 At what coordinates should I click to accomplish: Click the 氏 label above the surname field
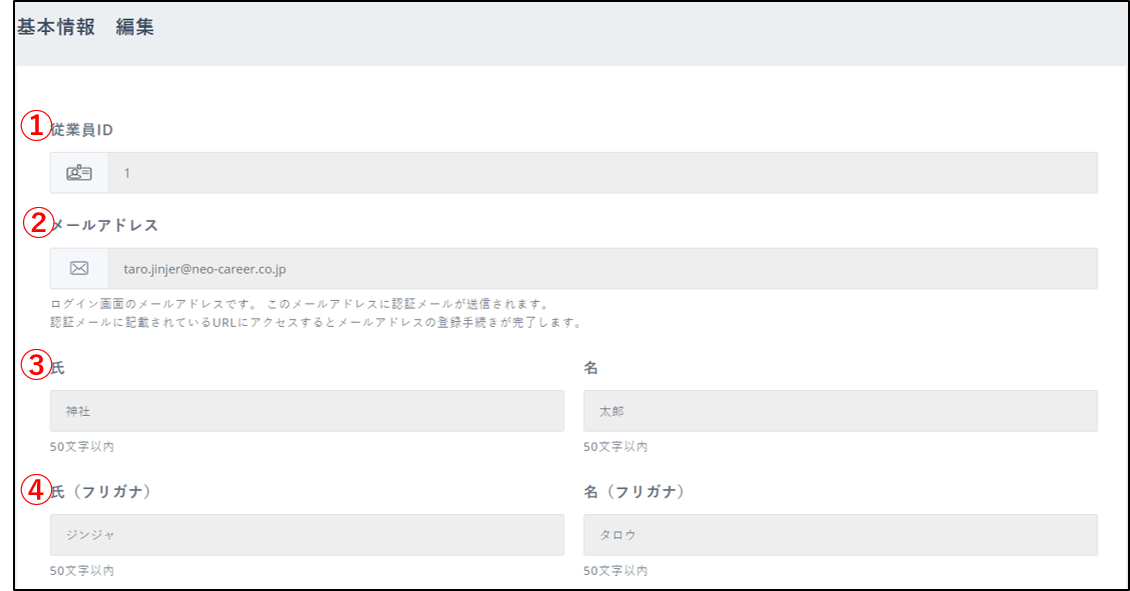click(x=57, y=368)
